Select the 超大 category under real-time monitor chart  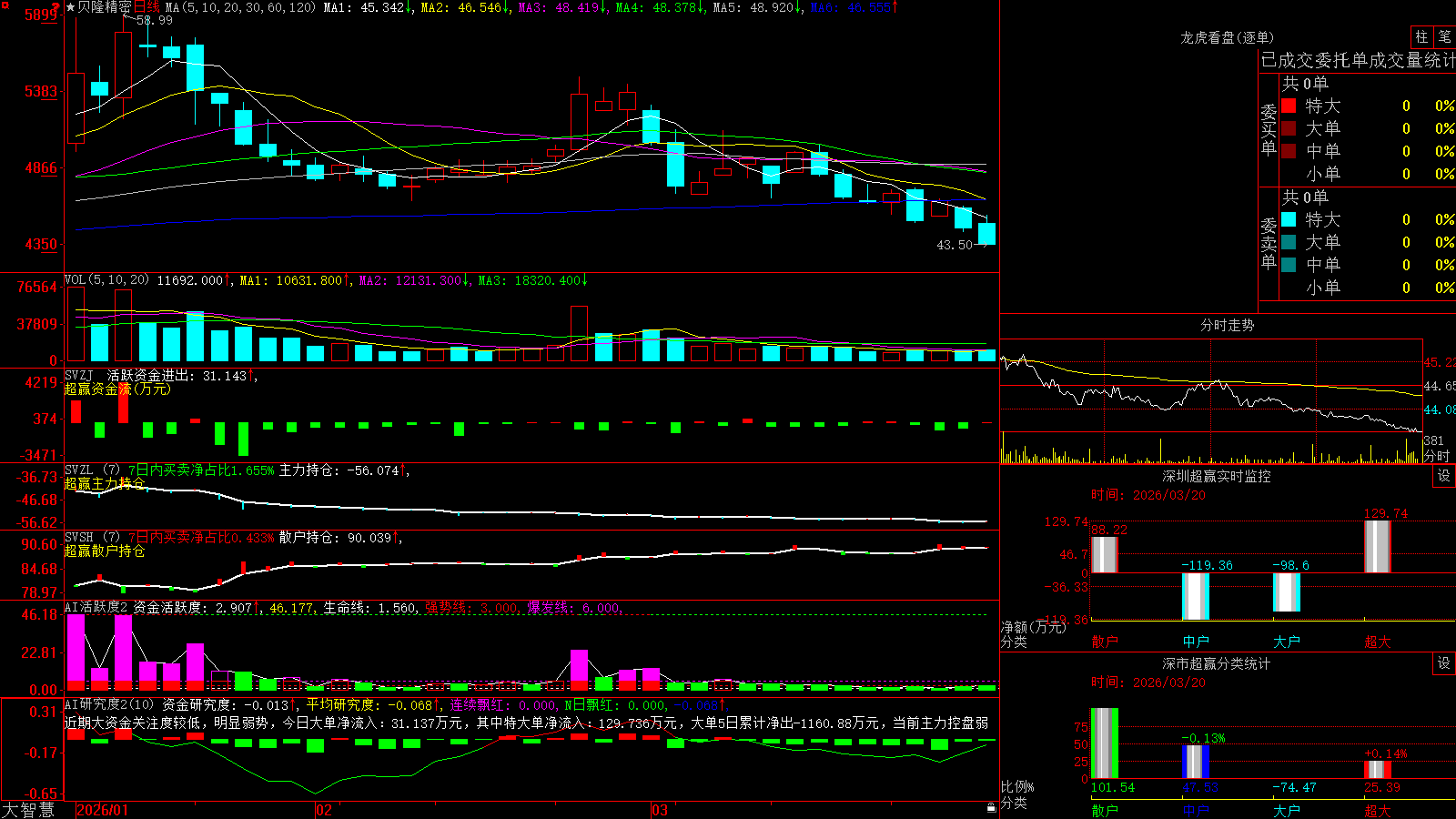[1378, 642]
